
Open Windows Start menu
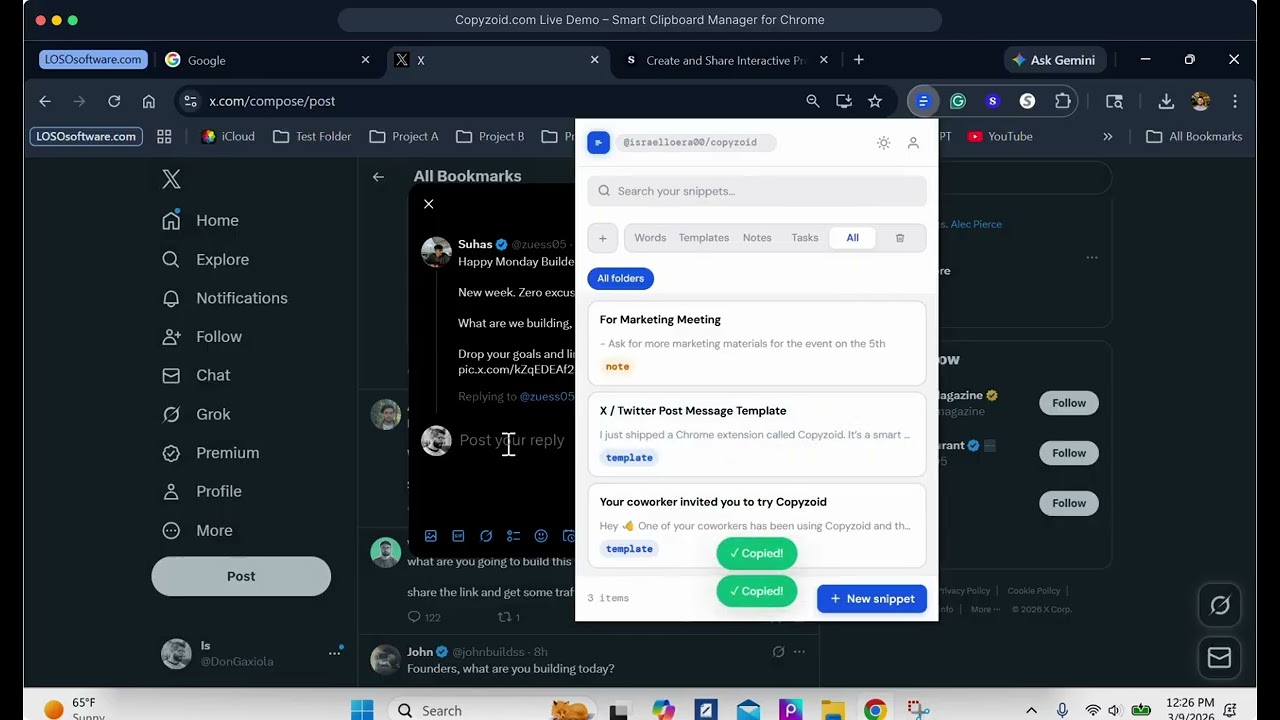click(x=361, y=710)
